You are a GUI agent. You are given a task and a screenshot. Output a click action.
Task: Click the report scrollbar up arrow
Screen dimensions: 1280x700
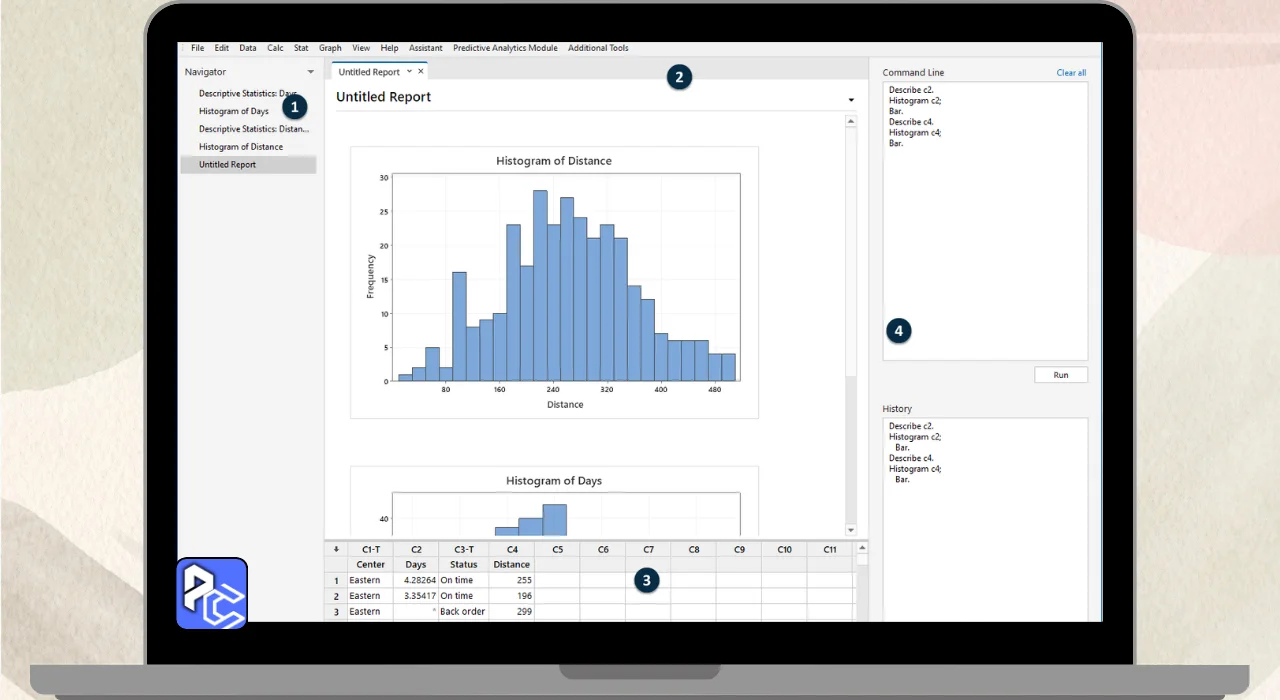click(x=851, y=121)
